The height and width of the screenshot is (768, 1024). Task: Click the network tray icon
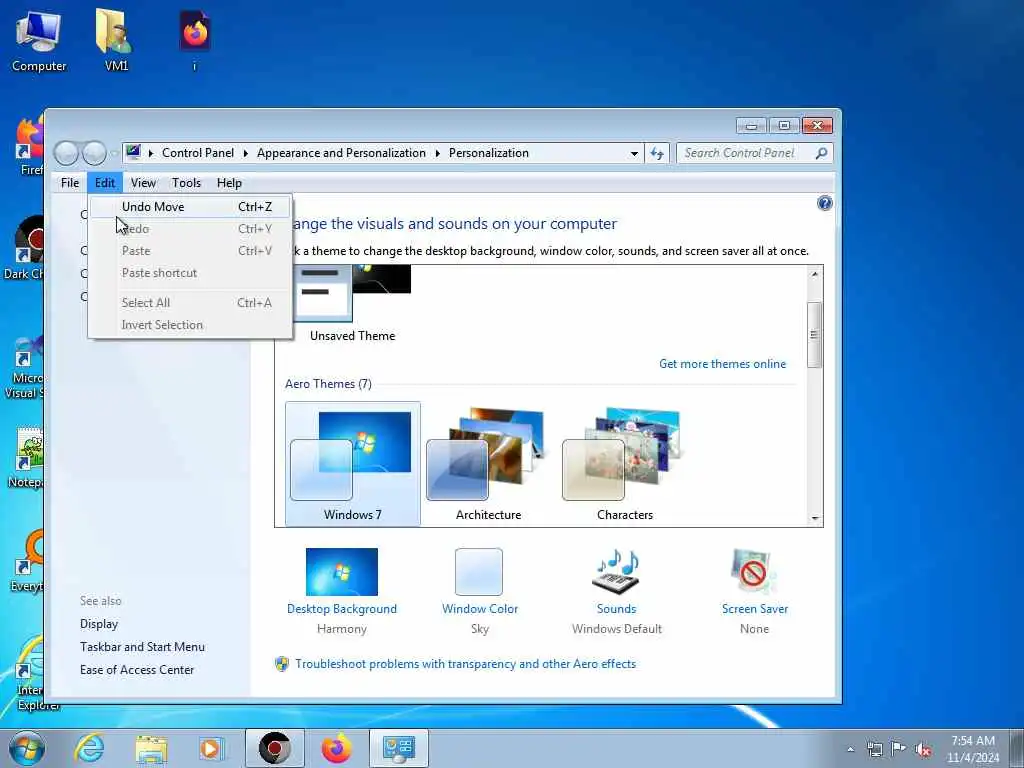[x=874, y=749]
